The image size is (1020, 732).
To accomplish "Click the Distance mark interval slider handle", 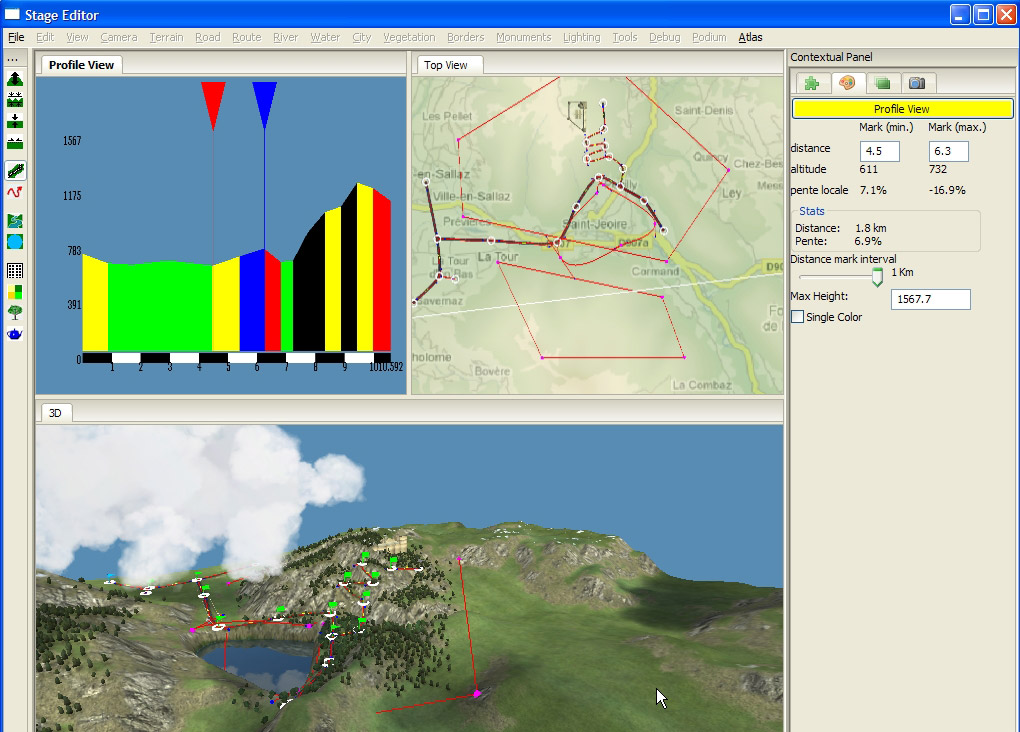I will pyautogui.click(x=878, y=276).
